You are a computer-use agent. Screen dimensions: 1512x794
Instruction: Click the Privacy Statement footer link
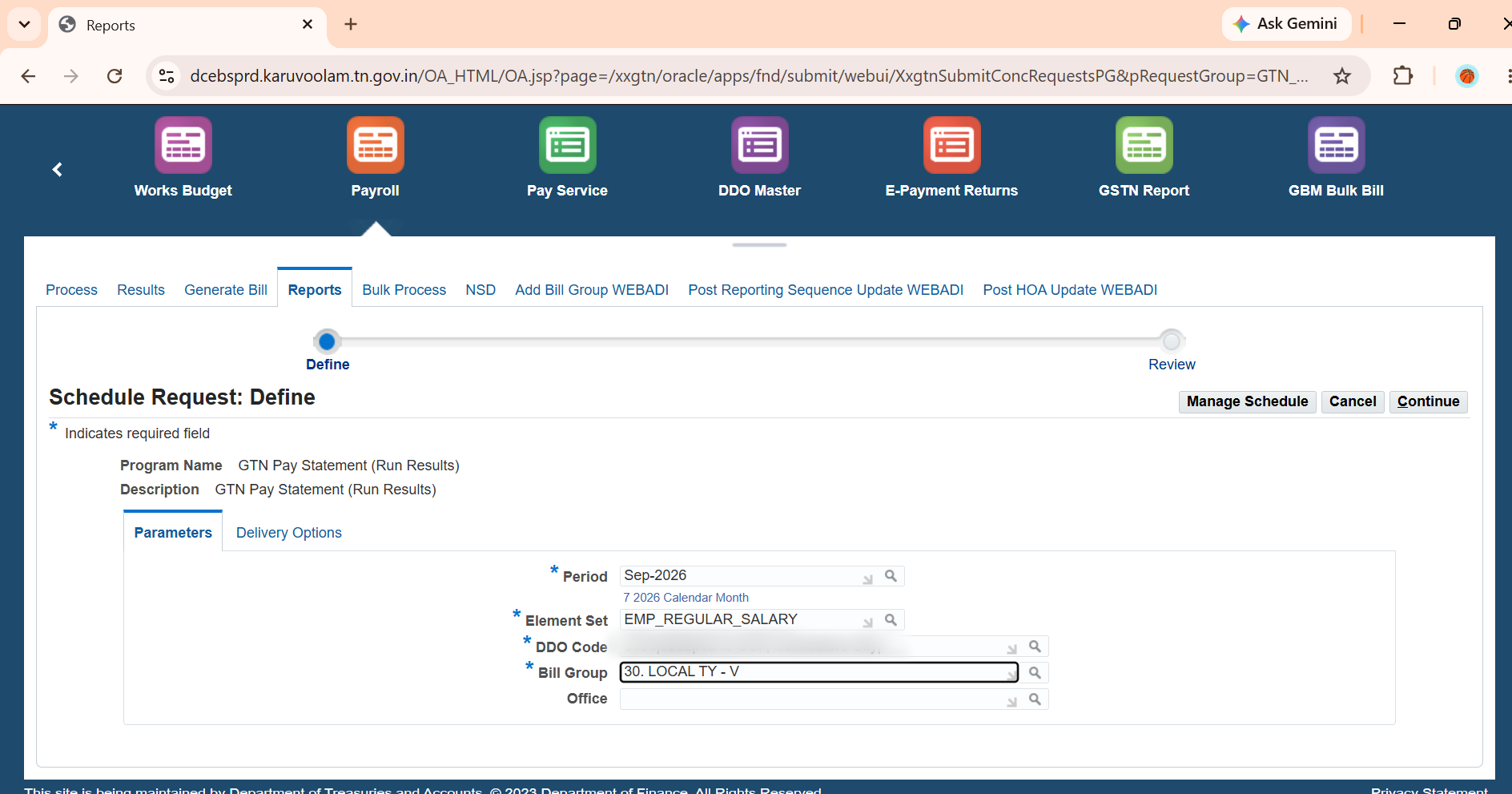[1429, 790]
